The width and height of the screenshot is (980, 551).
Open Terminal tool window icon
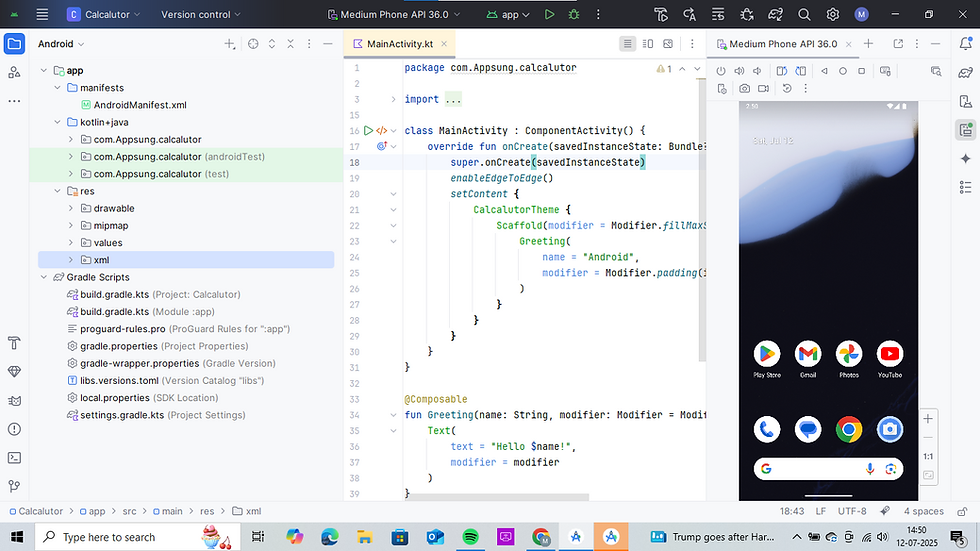[14, 458]
